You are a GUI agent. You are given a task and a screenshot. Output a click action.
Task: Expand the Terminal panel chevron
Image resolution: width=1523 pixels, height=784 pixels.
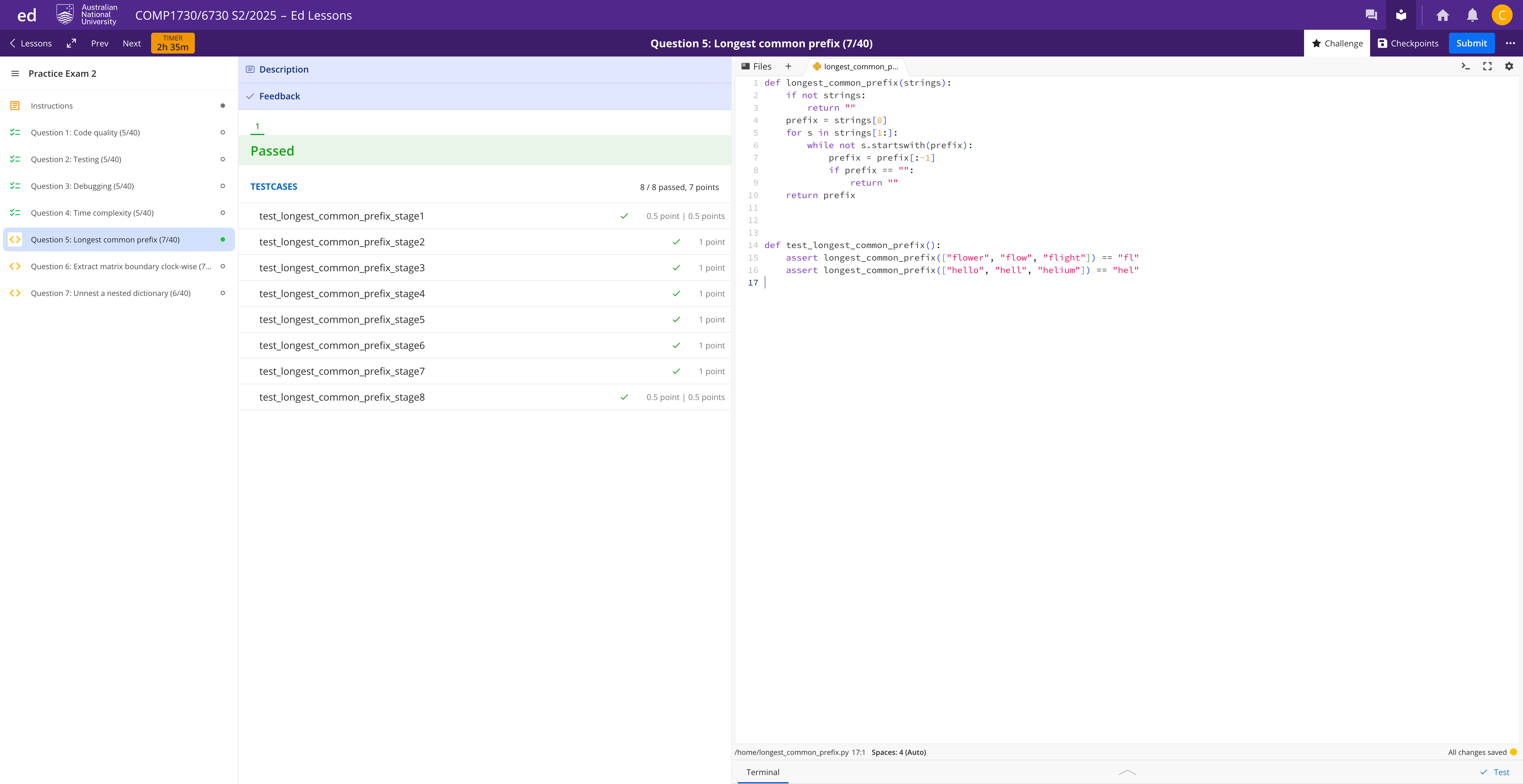(x=1127, y=772)
